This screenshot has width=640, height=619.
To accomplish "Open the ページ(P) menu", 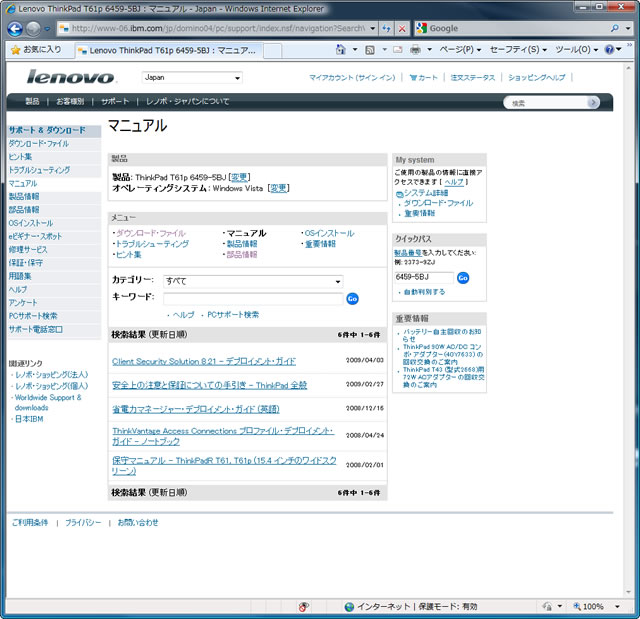I will (460, 50).
